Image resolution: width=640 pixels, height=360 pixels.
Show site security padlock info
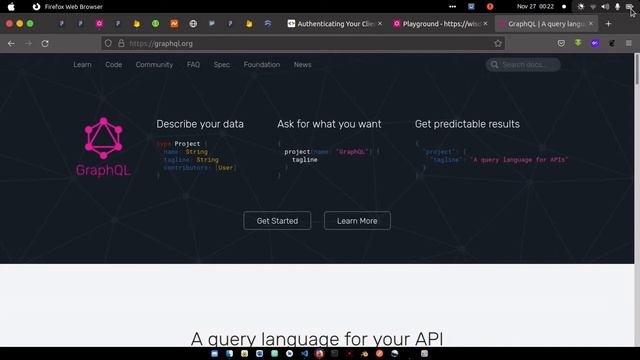click(x=121, y=43)
